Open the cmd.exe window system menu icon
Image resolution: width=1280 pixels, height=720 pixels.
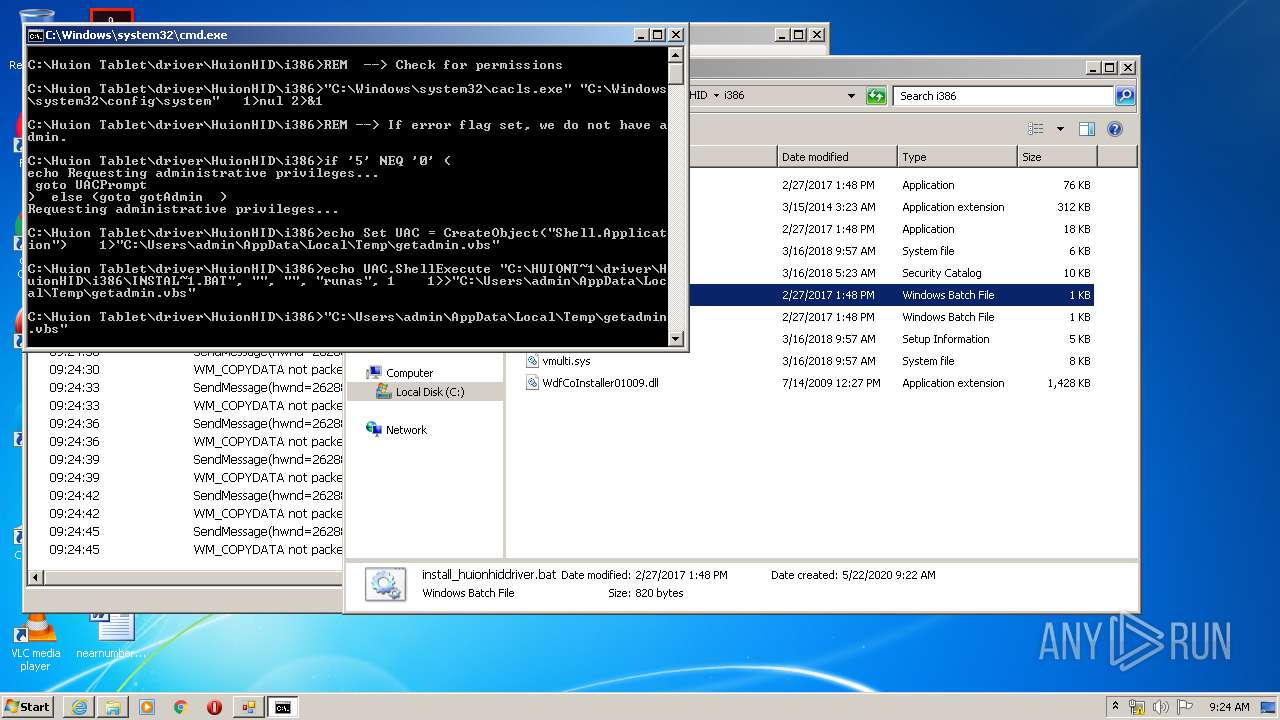[x=35, y=35]
